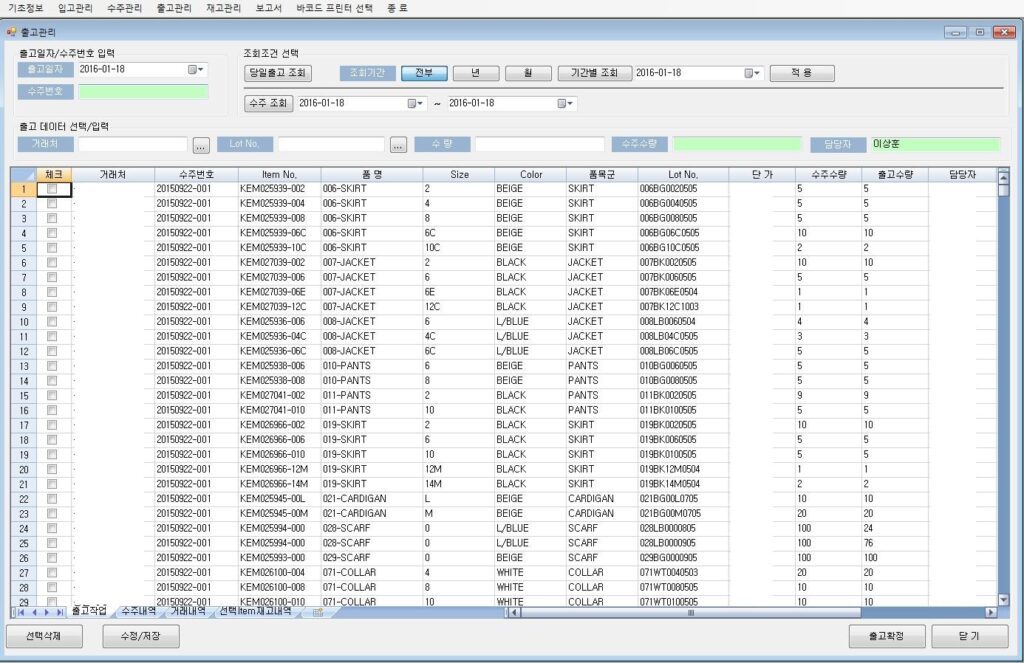Click the 출고확정 button
The height and width of the screenshot is (663, 1024).
click(x=886, y=636)
